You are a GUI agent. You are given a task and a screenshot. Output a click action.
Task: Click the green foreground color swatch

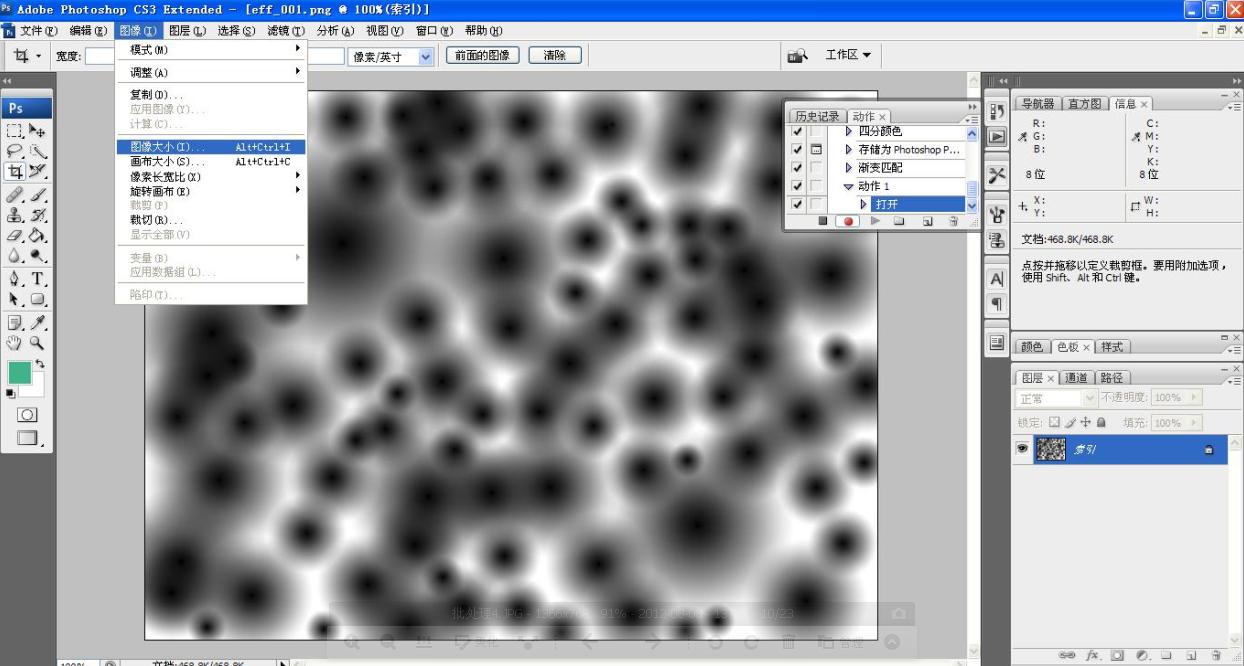click(20, 374)
